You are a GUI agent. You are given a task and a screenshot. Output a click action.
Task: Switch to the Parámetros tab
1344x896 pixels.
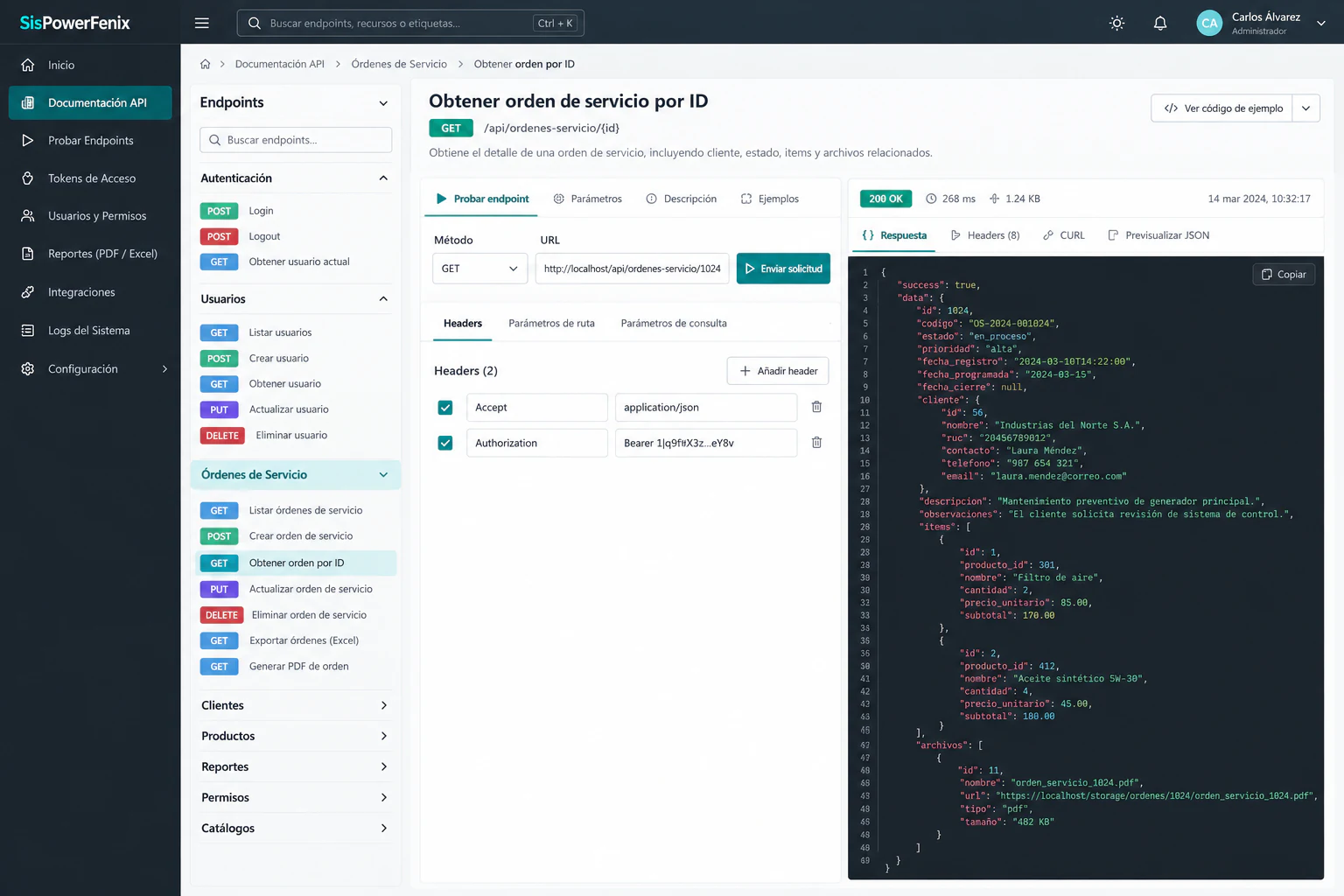[x=588, y=199]
